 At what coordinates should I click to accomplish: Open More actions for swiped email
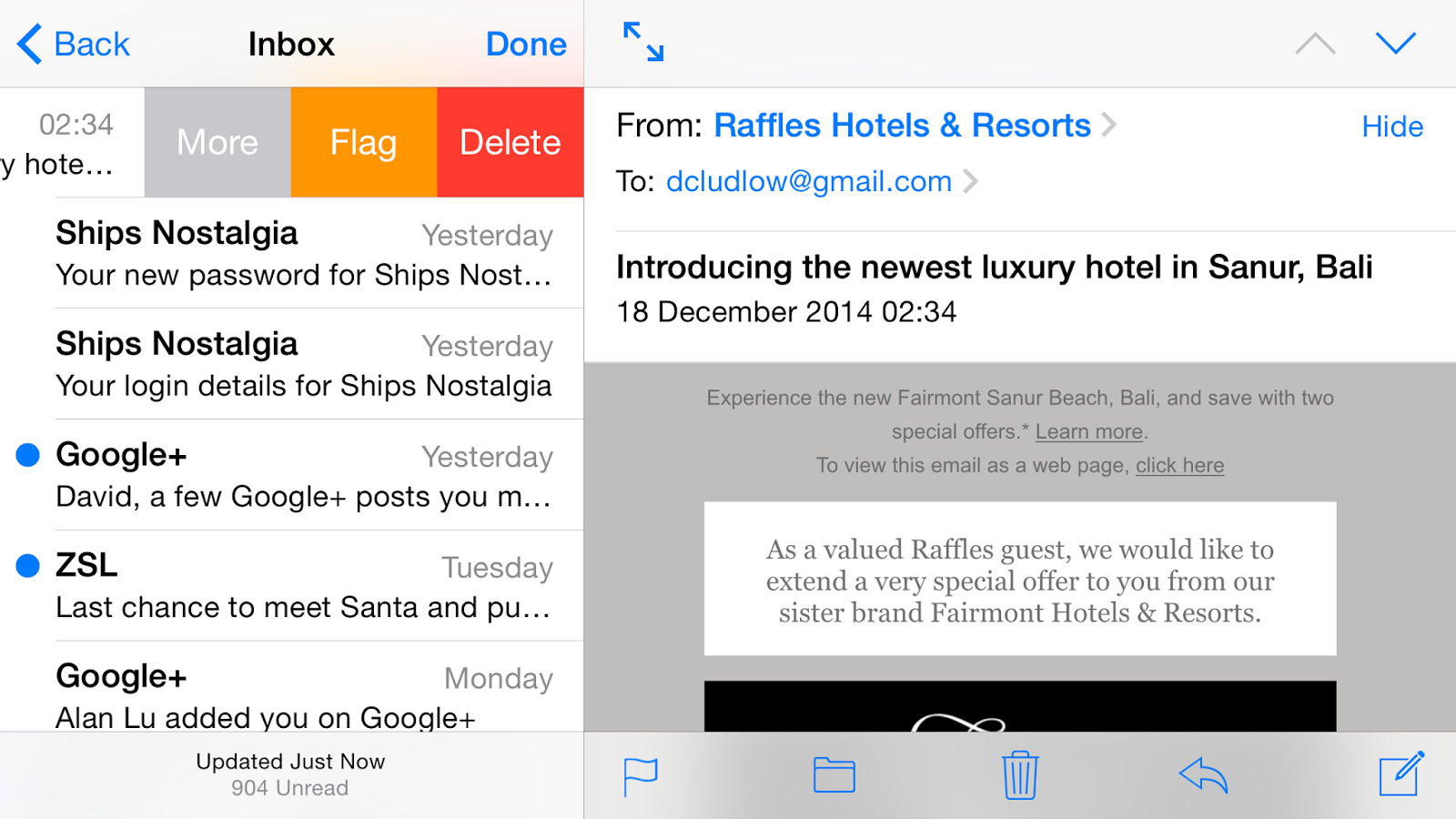217,142
